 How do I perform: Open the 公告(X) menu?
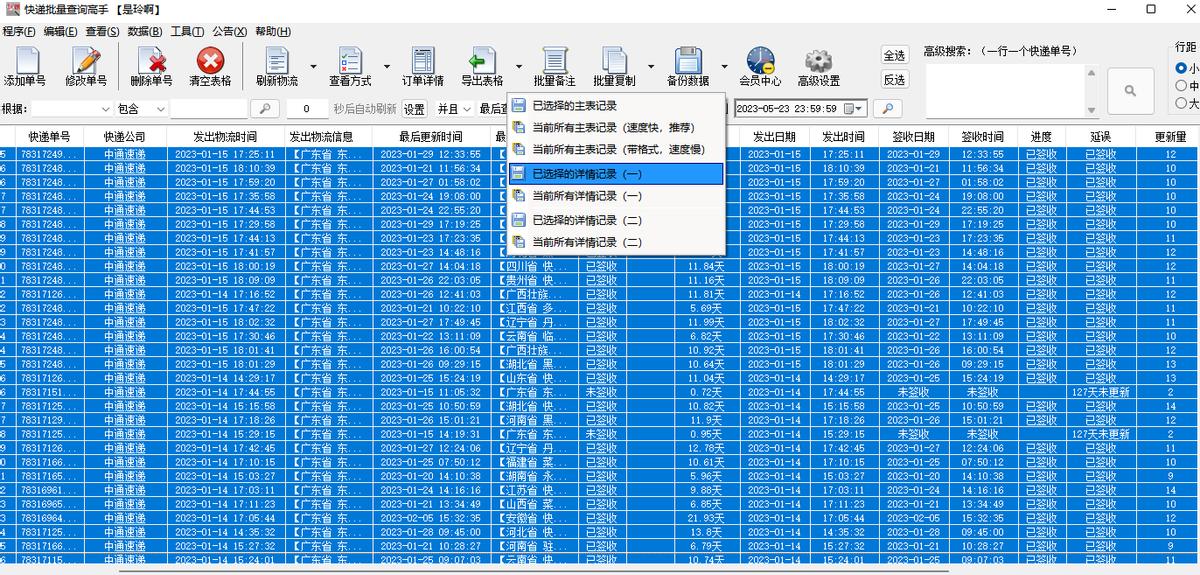[x=230, y=31]
